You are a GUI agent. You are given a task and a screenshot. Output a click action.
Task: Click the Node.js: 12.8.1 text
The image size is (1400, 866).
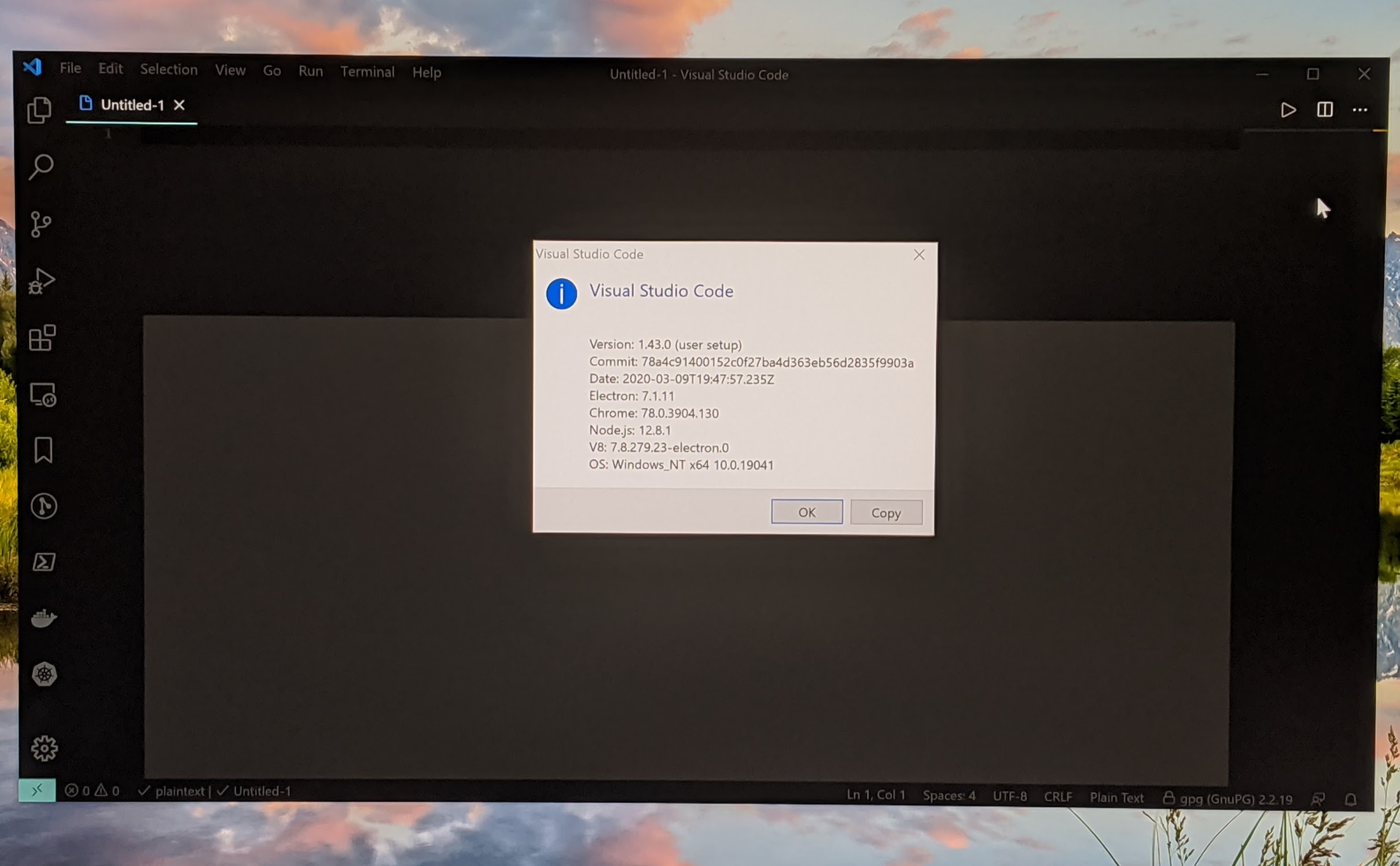click(x=630, y=430)
